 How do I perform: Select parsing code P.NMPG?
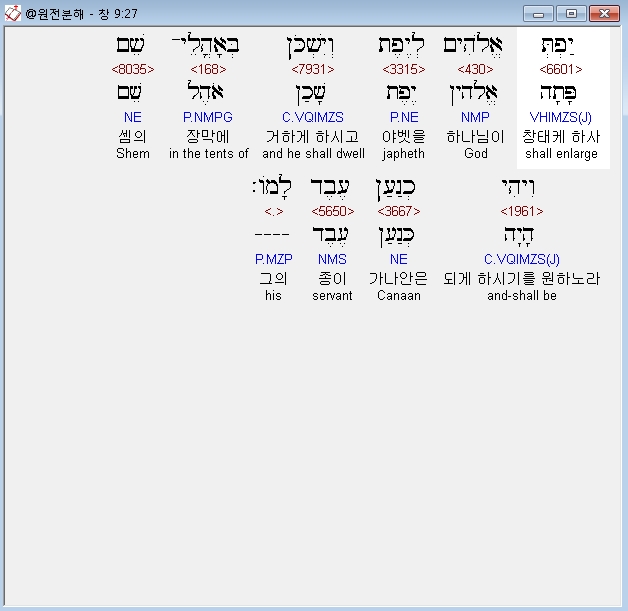pos(208,117)
